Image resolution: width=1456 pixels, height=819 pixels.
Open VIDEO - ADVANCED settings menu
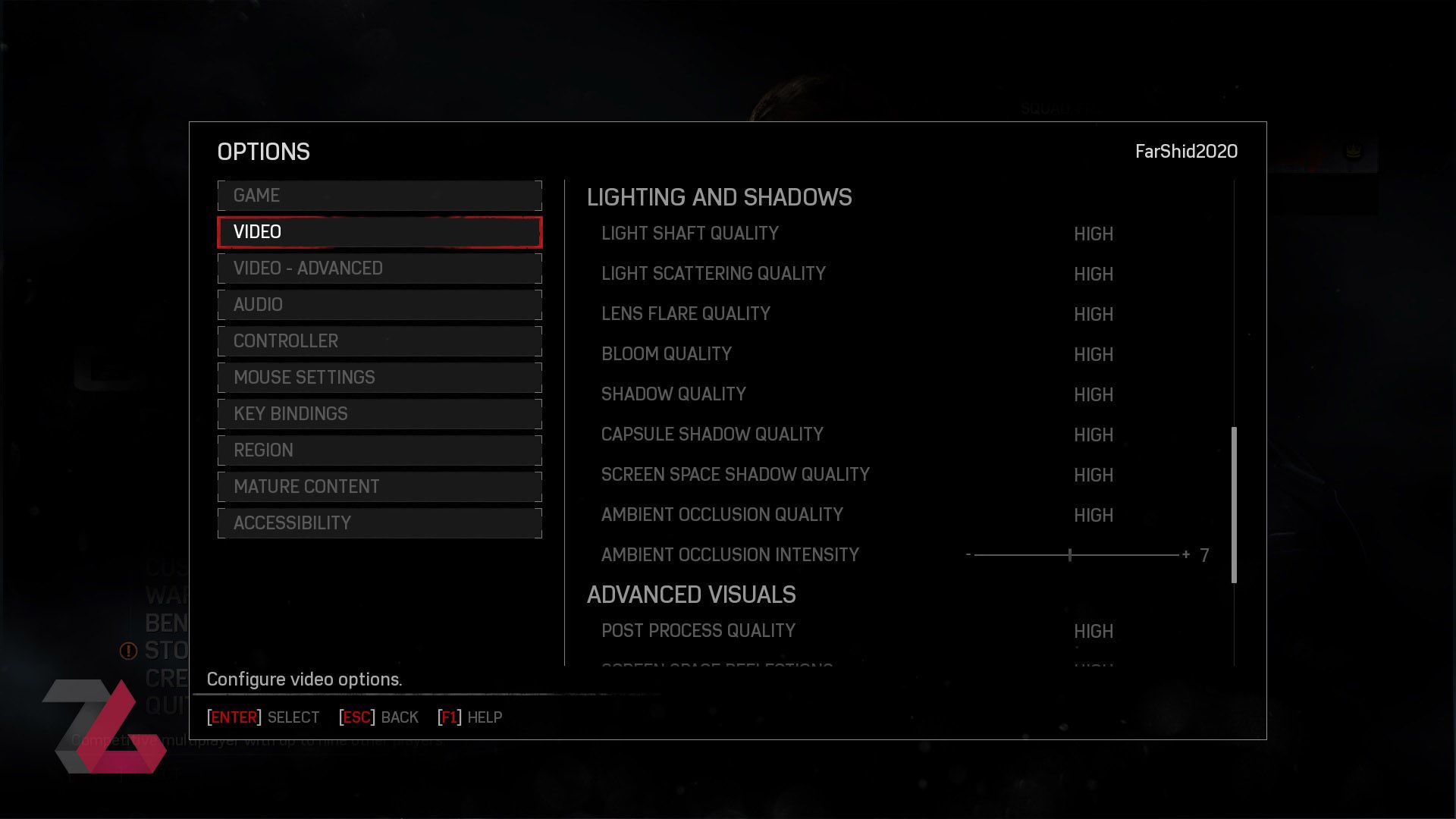pyautogui.click(x=380, y=268)
